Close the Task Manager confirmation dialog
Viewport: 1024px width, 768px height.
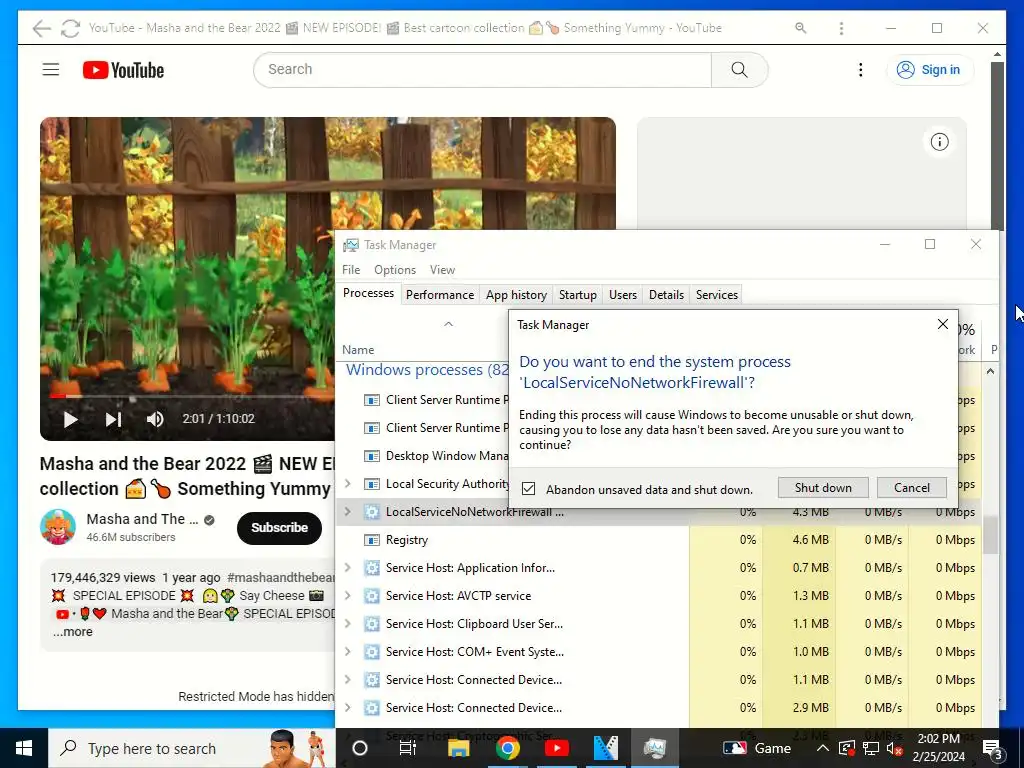click(942, 325)
